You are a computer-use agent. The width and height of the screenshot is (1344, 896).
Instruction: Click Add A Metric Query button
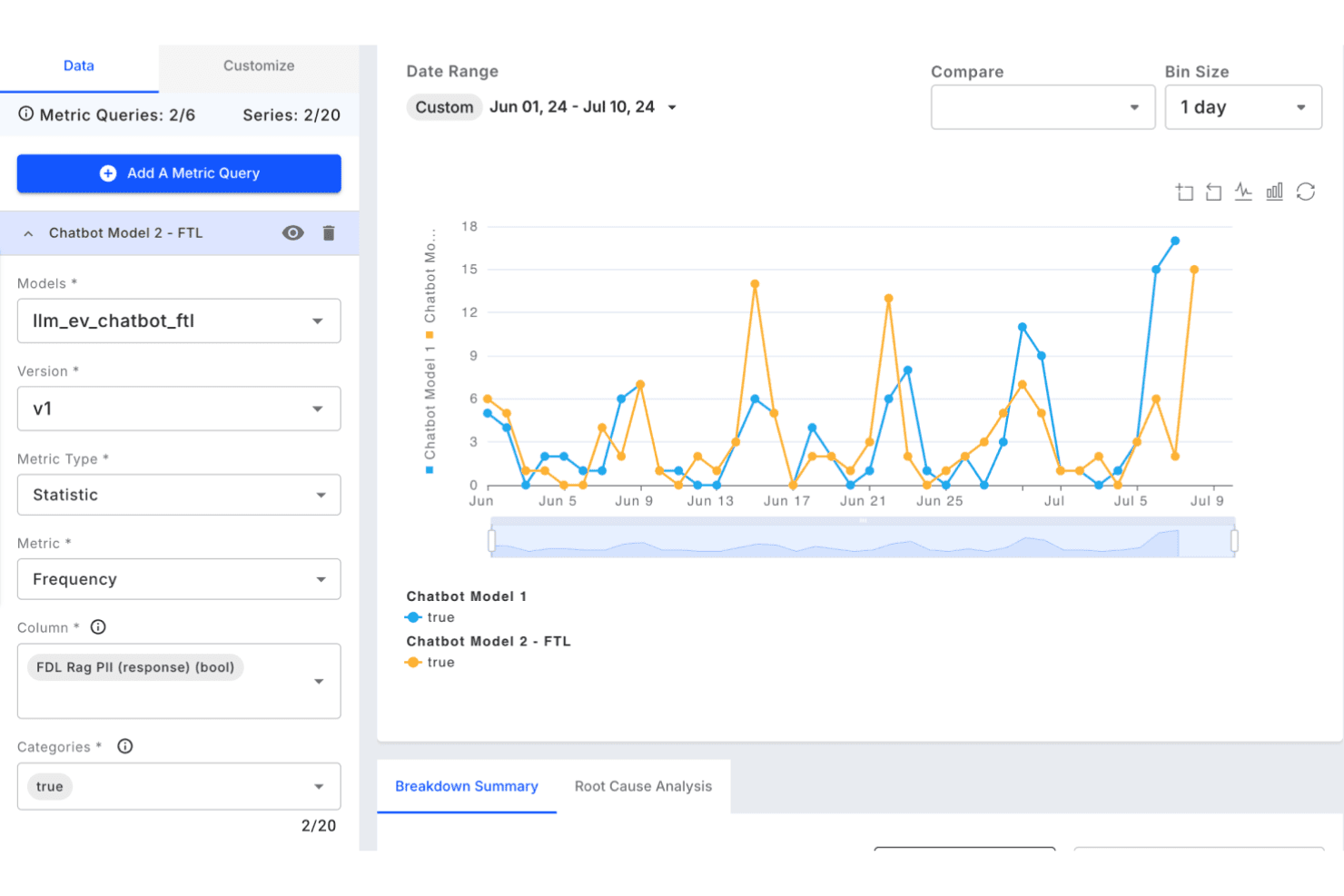[179, 173]
